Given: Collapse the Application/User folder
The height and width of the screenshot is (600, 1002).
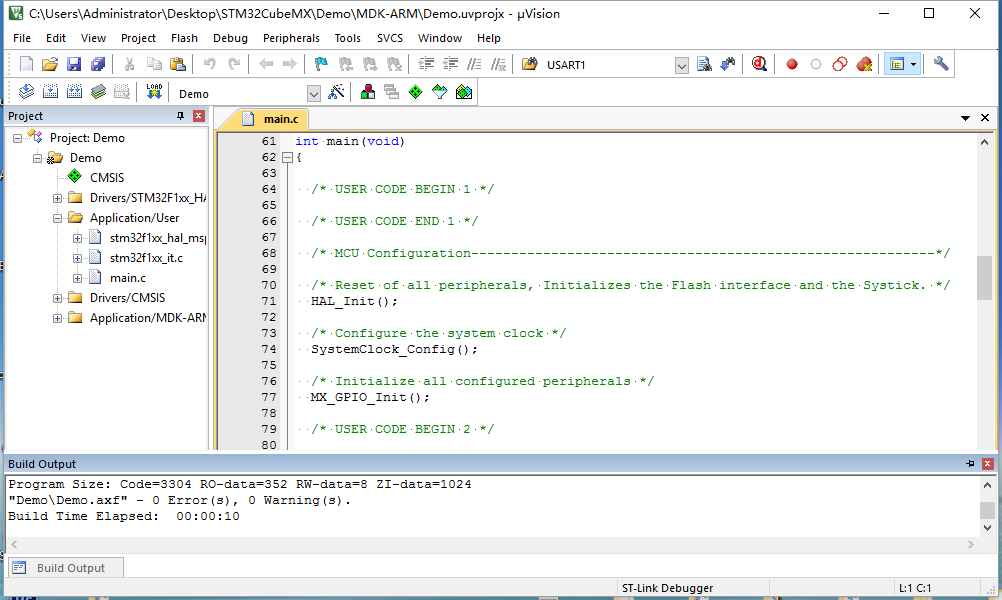Looking at the screenshot, I should 57,218.
